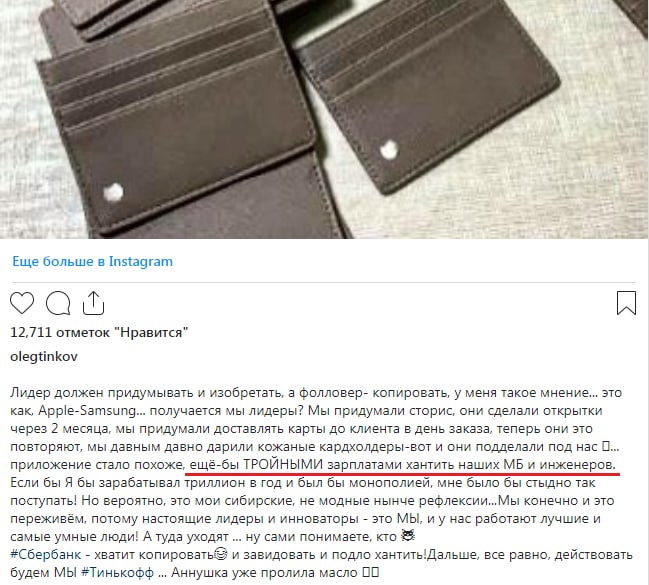
Task: Like the post with the heart icon
Action: (x=22, y=303)
